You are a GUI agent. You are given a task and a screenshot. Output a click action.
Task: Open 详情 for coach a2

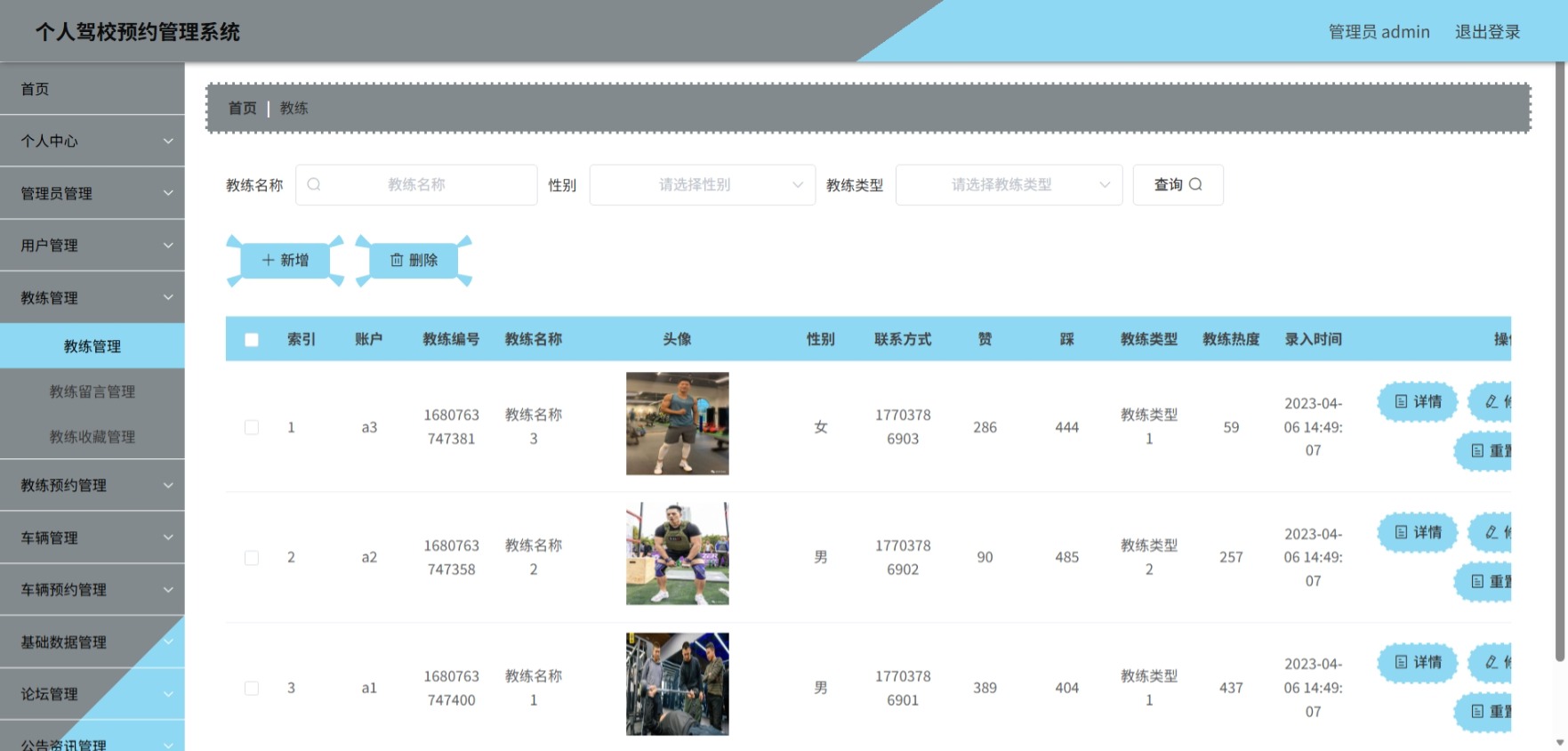pyautogui.click(x=1418, y=532)
